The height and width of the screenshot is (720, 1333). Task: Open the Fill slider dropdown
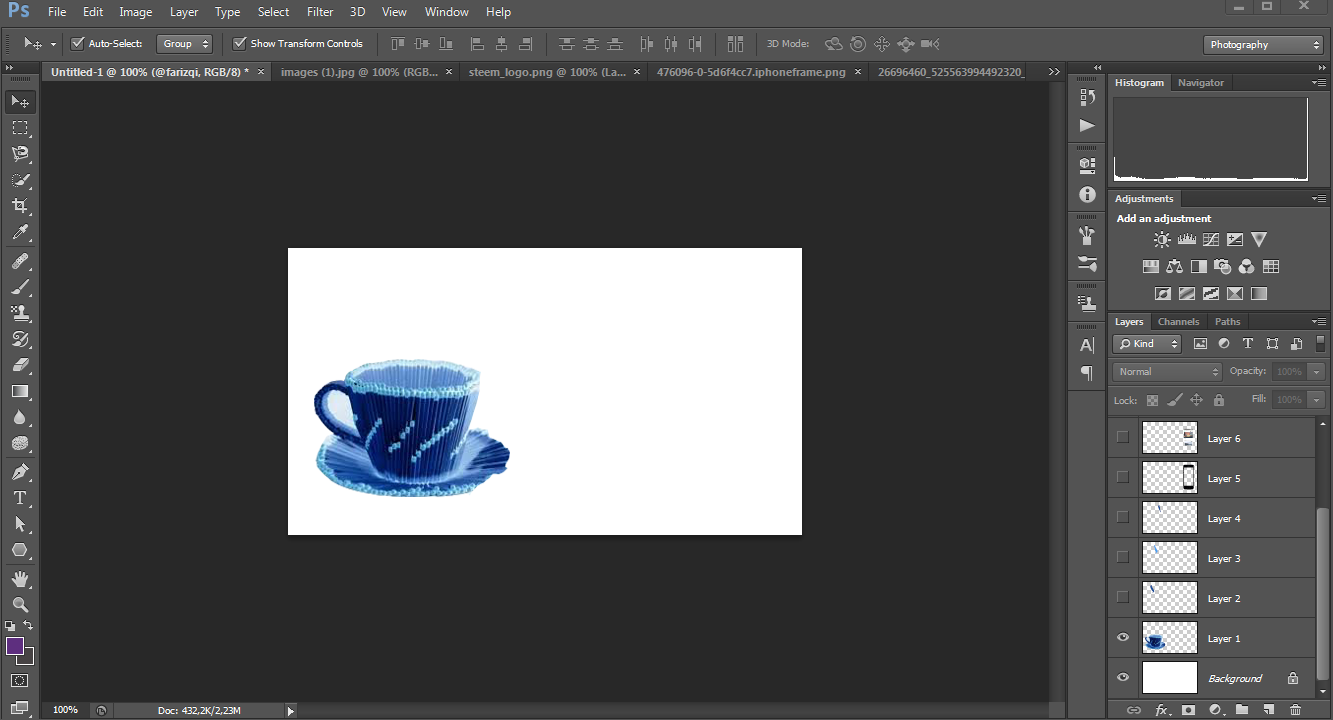coord(1316,400)
